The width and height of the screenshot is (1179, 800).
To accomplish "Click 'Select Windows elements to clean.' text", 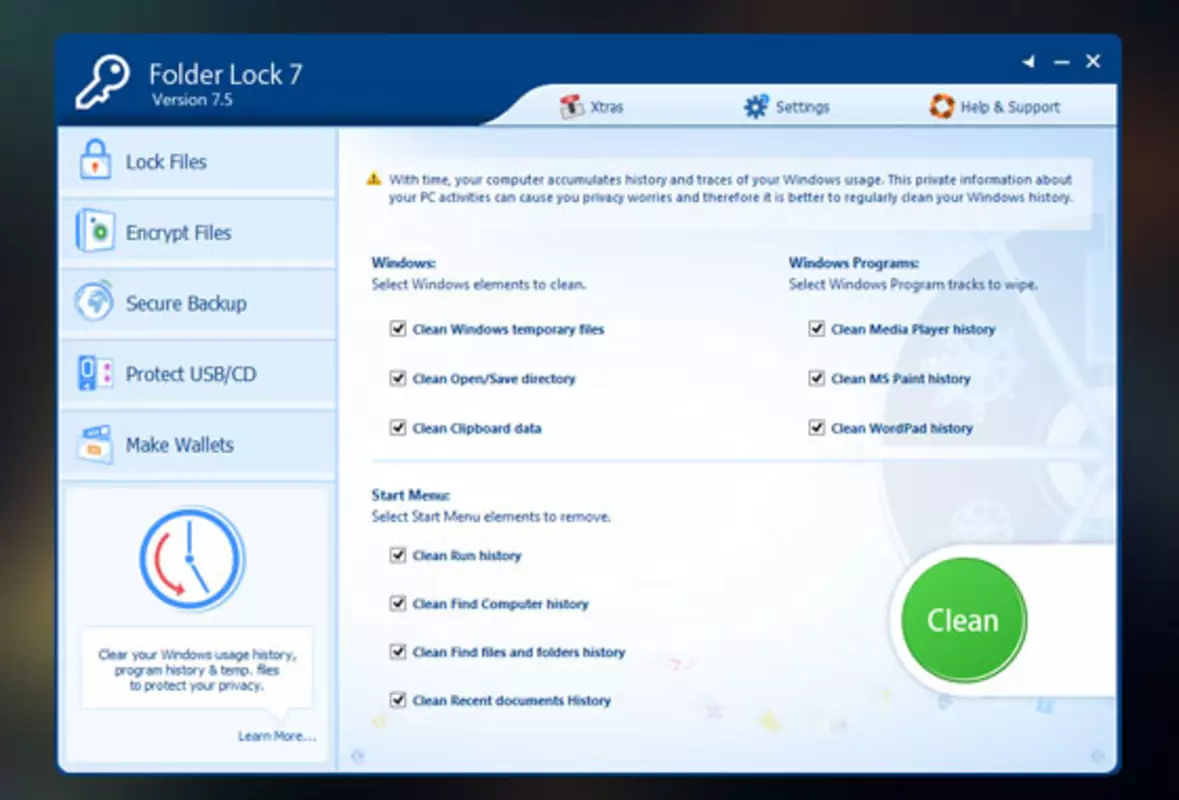I will pyautogui.click(x=479, y=285).
